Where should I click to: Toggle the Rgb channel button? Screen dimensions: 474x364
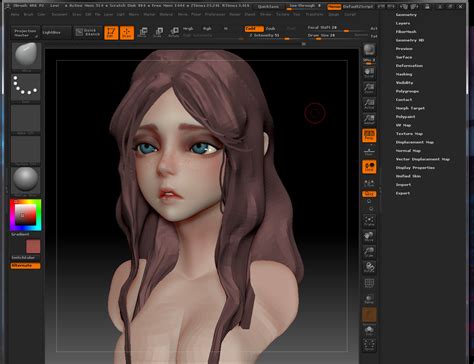pos(207,29)
